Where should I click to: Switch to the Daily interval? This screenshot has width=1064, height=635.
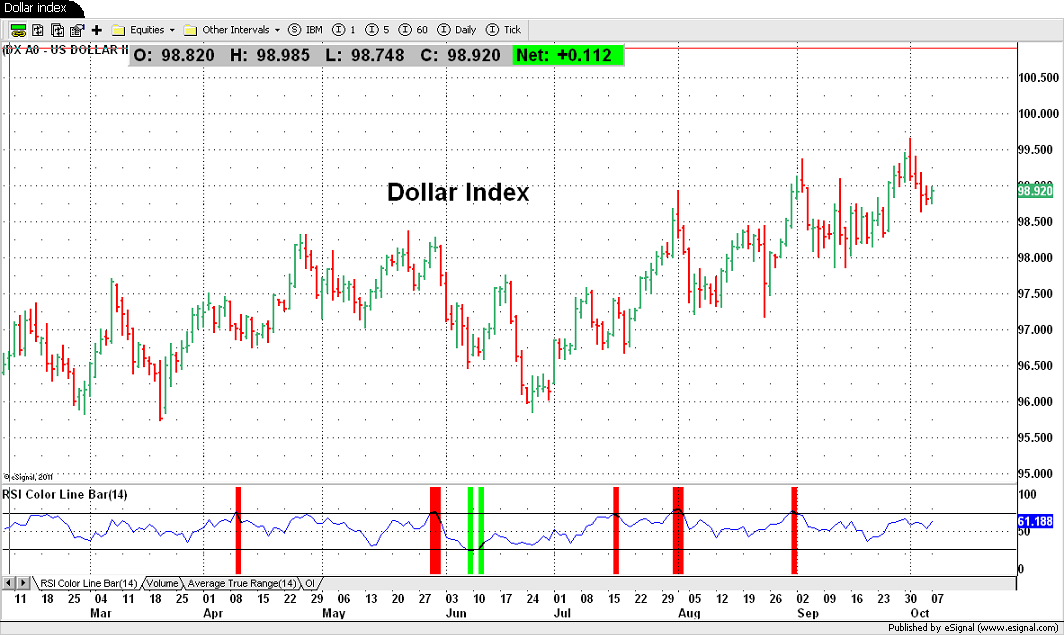457,30
